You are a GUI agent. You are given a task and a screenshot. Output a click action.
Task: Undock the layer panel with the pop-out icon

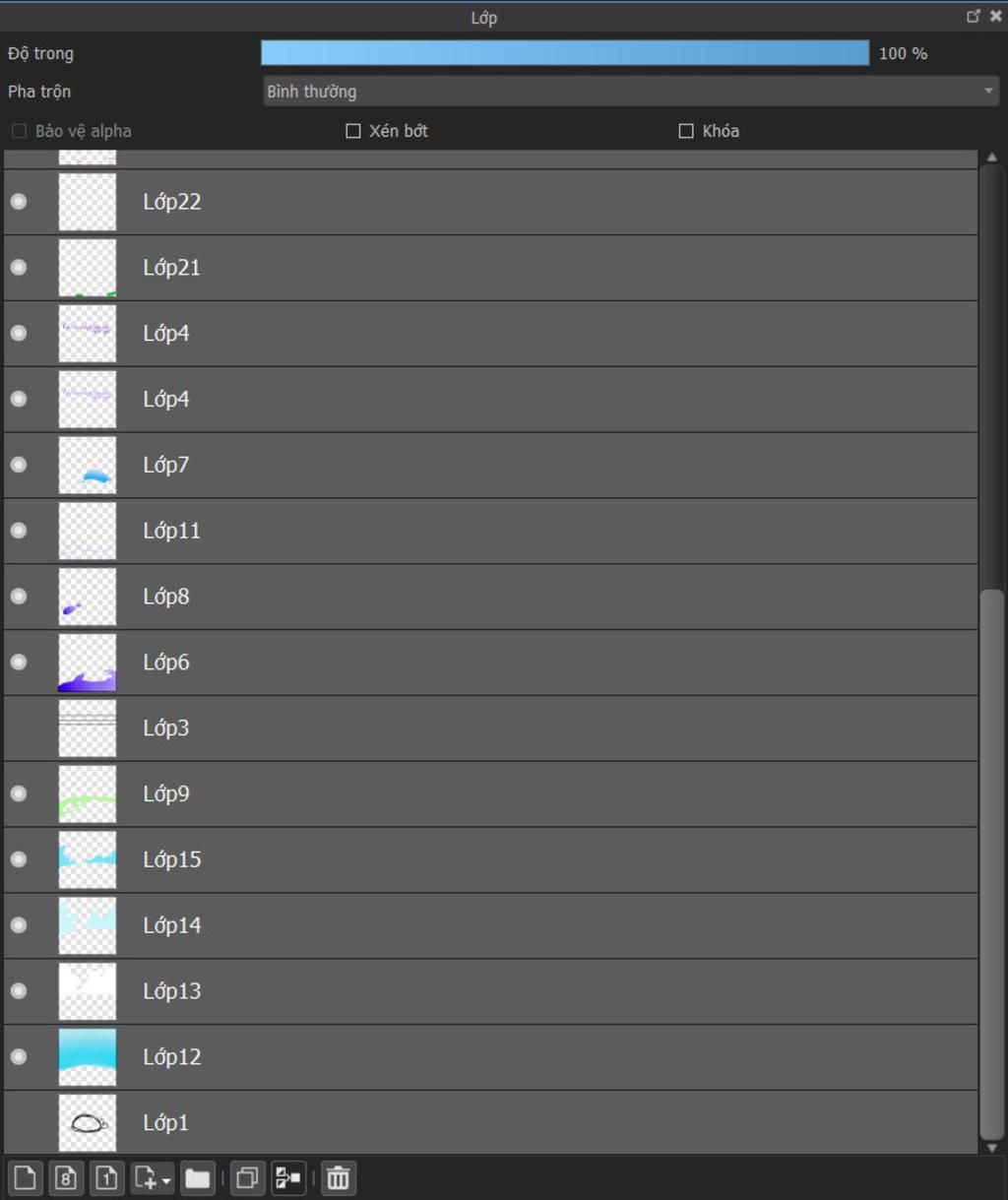tap(974, 16)
